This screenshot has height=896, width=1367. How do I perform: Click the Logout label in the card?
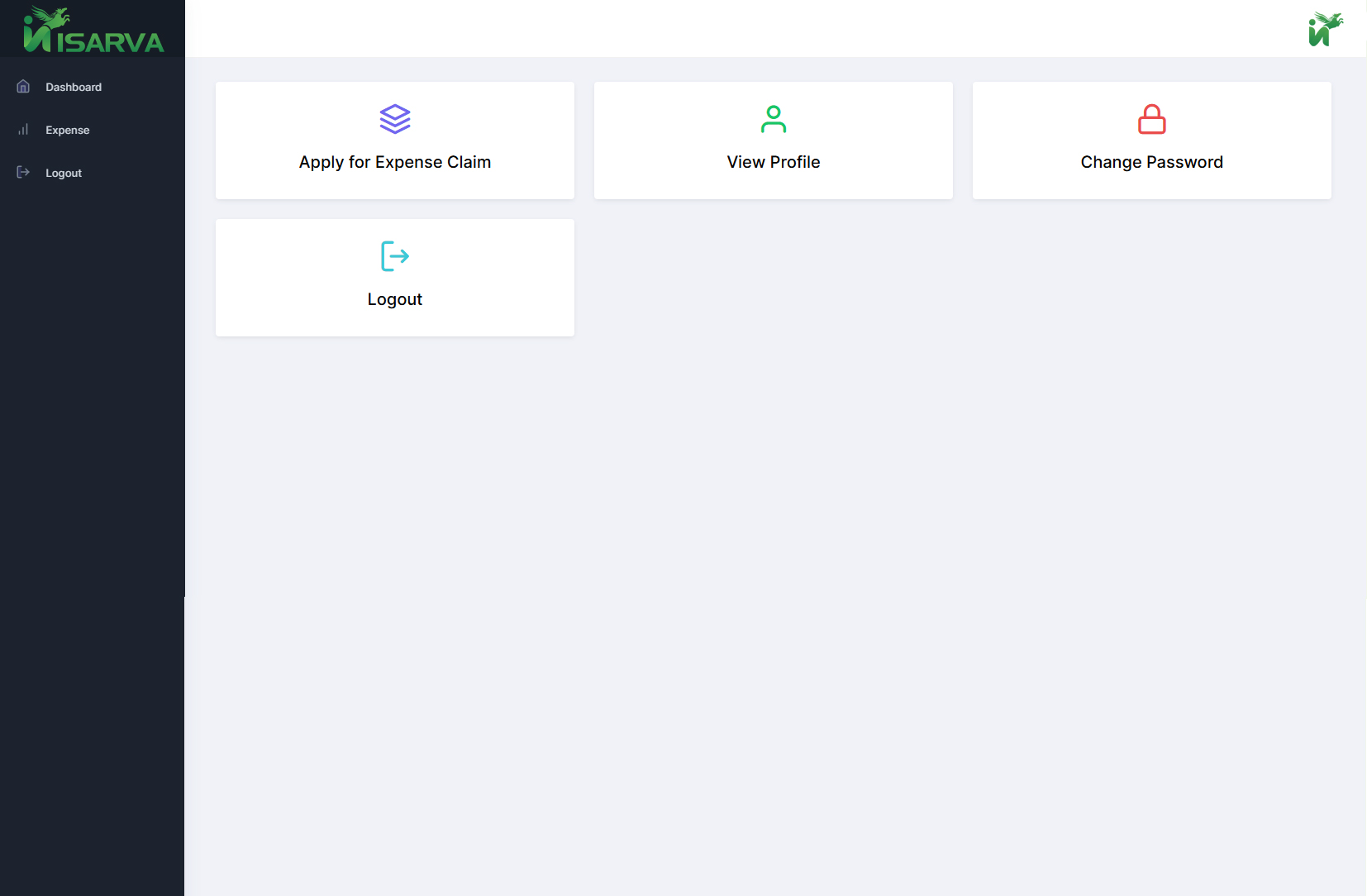click(395, 299)
